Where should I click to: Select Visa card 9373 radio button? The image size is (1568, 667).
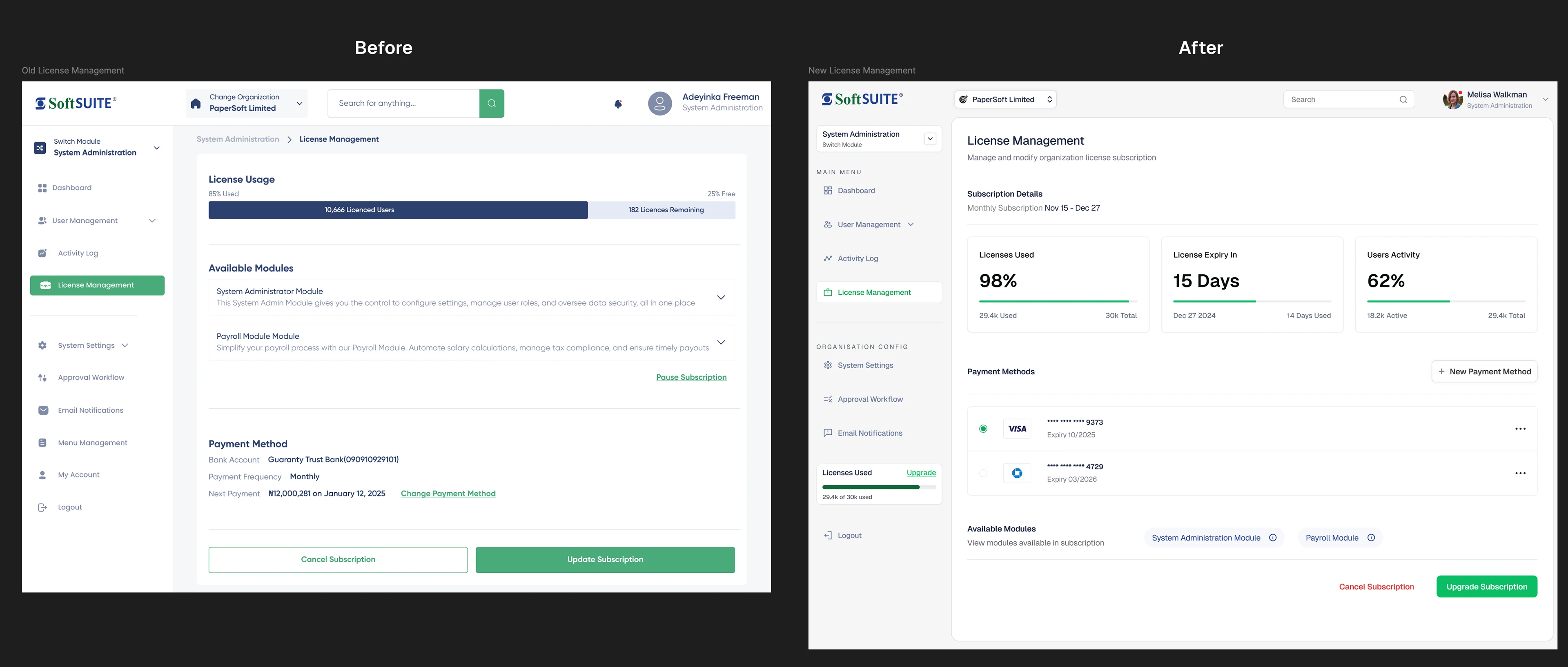click(x=982, y=429)
